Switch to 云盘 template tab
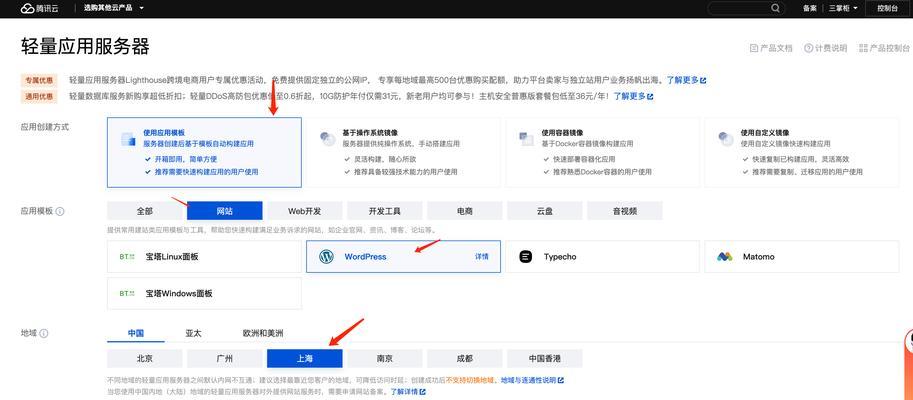913x400 pixels. 544,211
